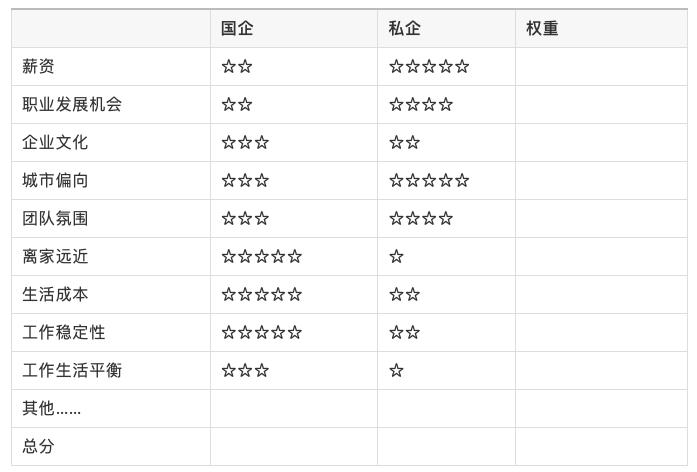Click the 权重 header cell
This screenshot has height=472, width=697.
click(542, 29)
